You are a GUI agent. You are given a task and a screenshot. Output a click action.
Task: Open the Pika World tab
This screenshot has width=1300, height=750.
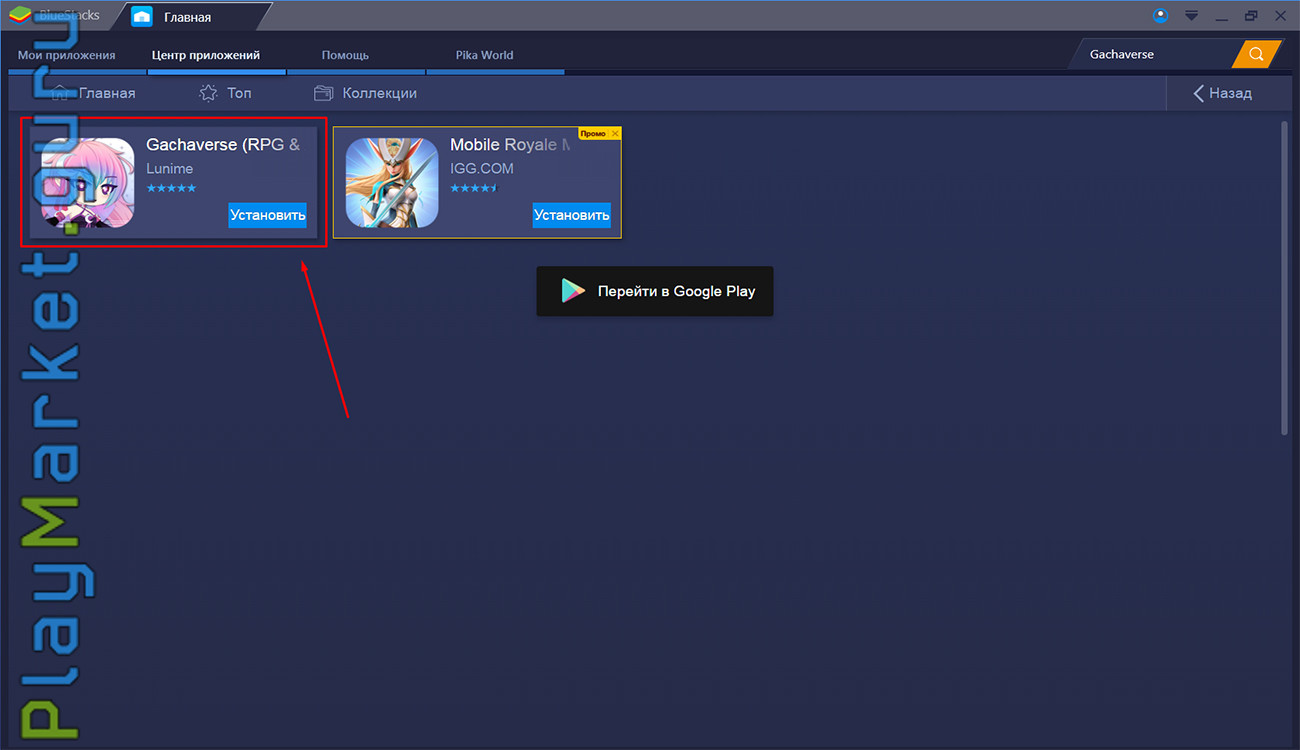coord(484,55)
